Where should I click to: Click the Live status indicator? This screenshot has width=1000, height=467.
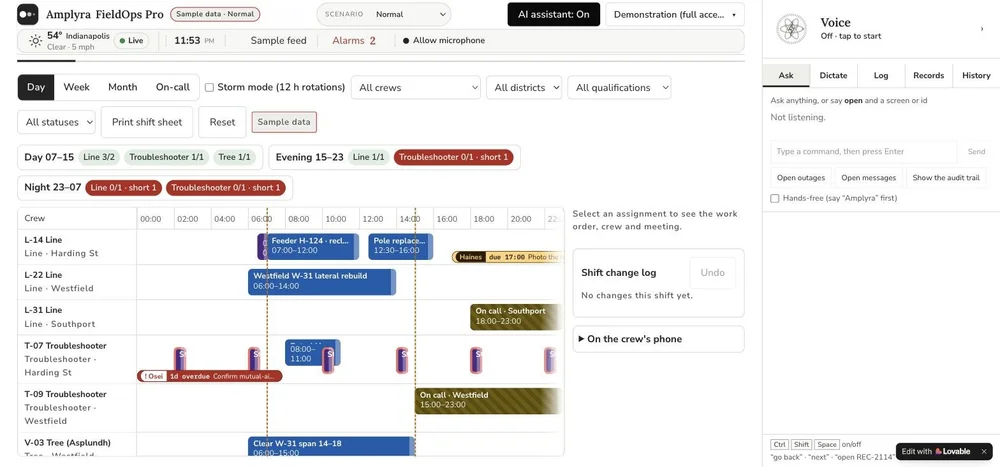coord(131,41)
